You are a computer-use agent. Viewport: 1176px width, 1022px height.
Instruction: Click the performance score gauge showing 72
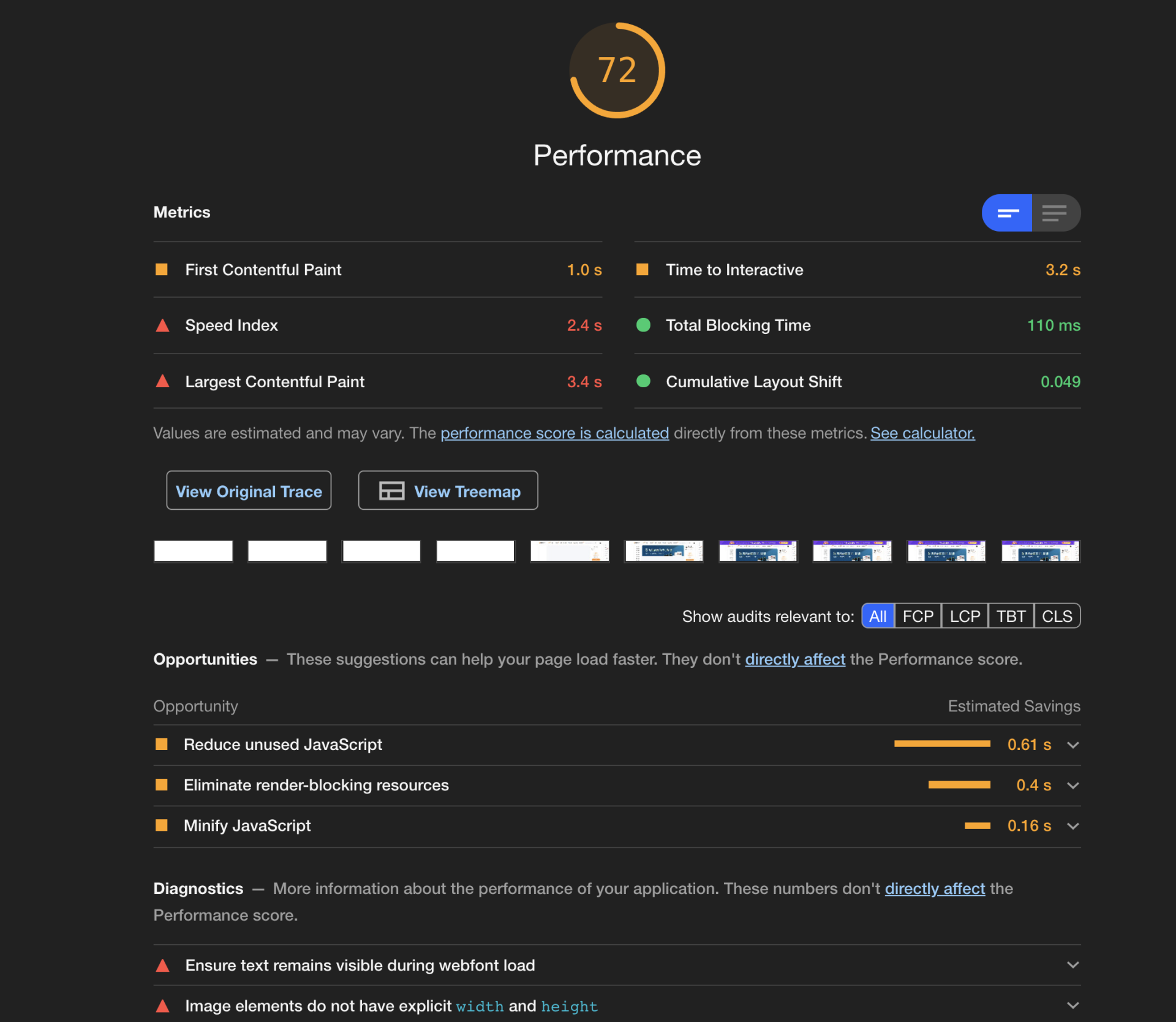(617, 70)
